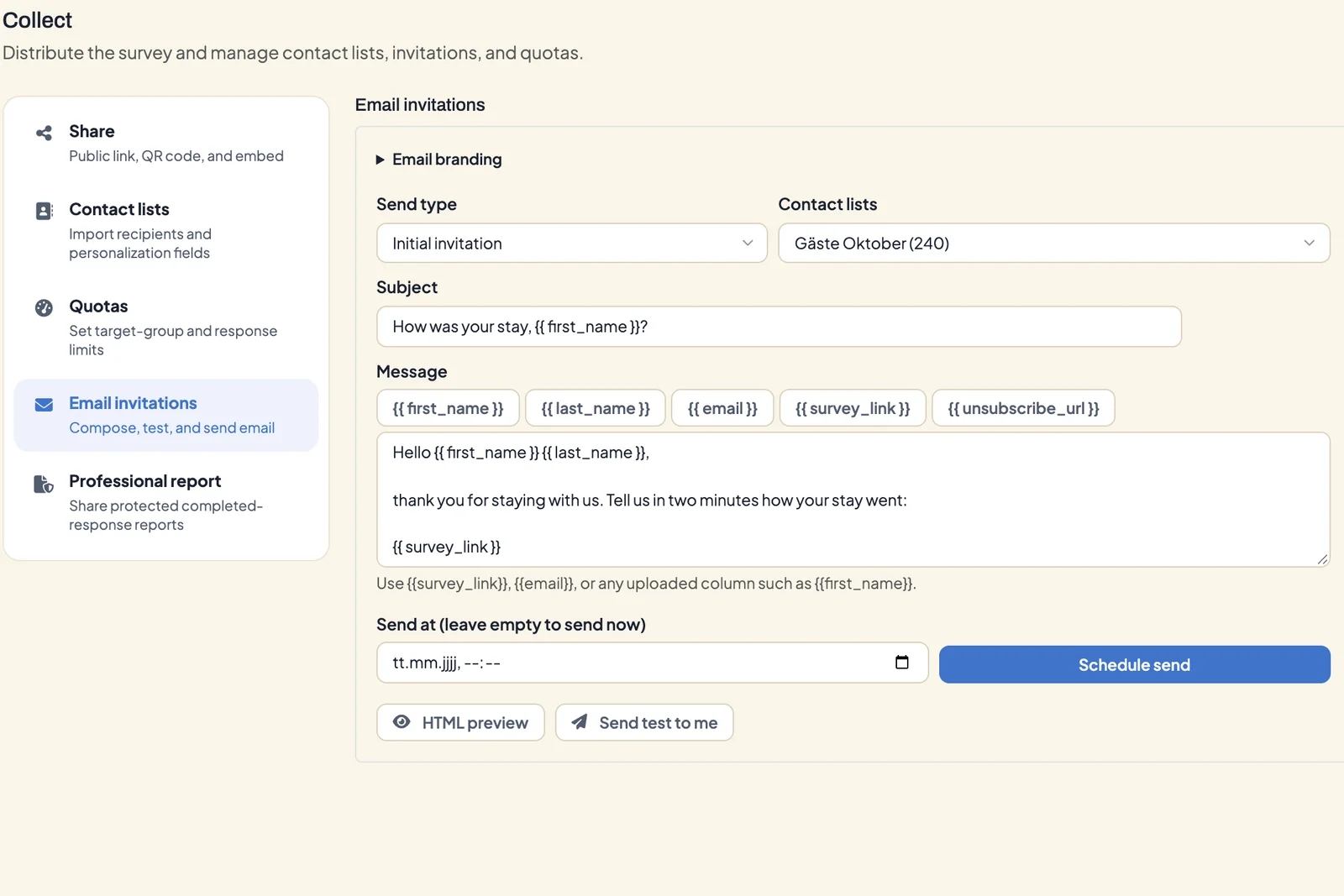
Task: Insert the {{ survey_link }} placeholder chip
Action: pyautogui.click(x=853, y=408)
